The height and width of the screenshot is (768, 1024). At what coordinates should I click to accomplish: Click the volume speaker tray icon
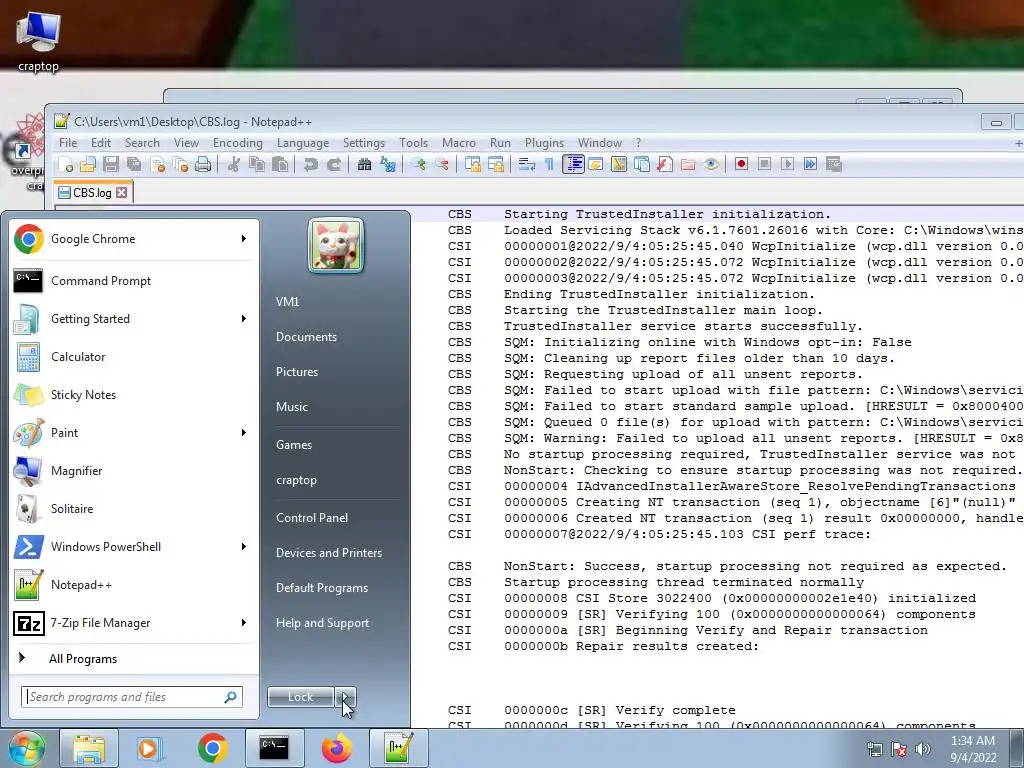(923, 749)
